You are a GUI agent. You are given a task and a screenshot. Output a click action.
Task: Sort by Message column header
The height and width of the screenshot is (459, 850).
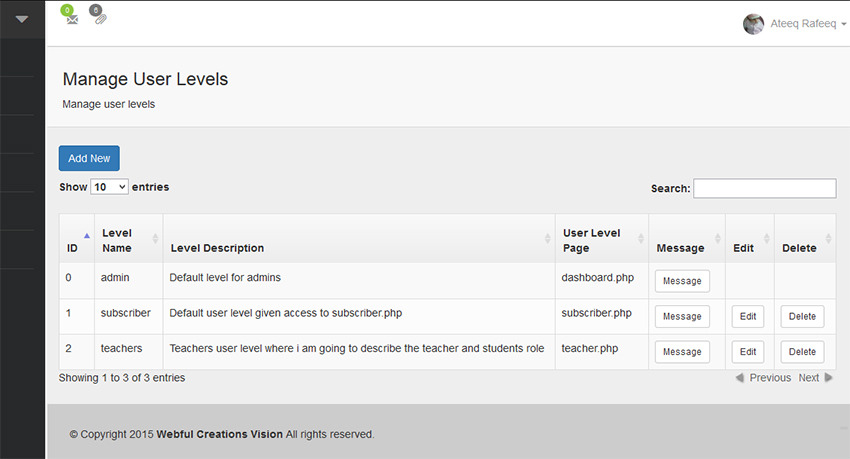tap(687, 238)
